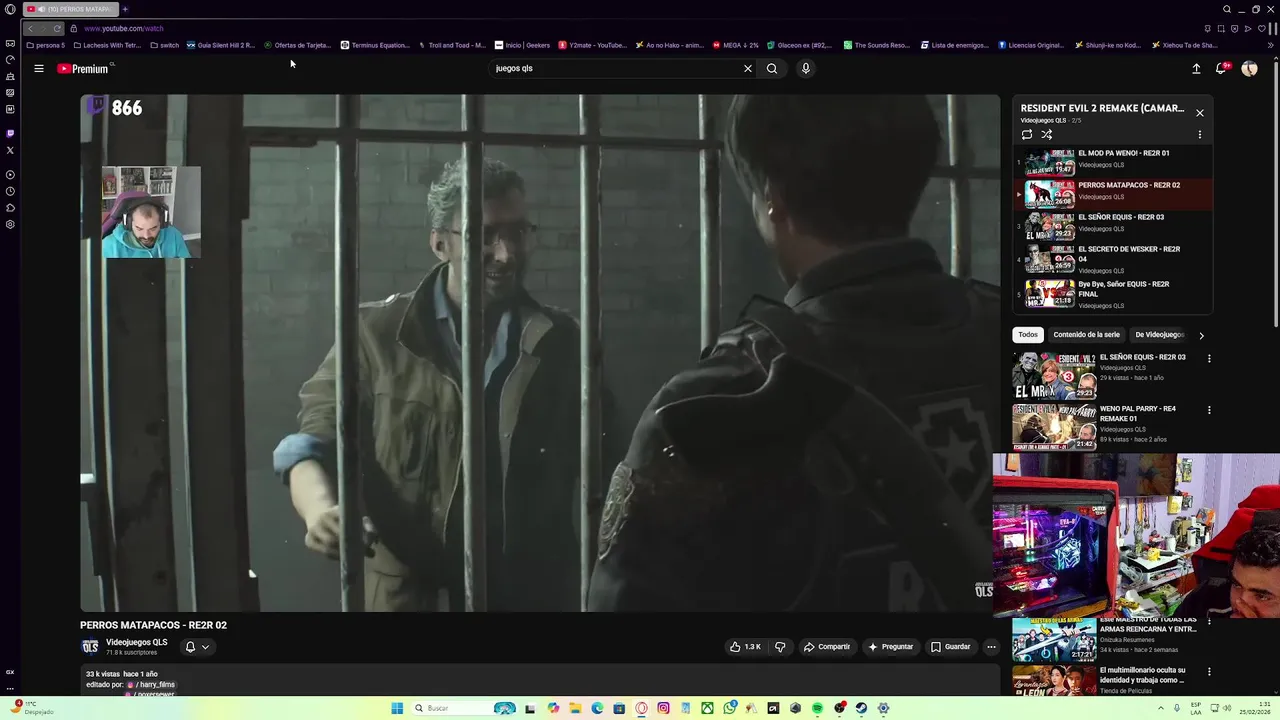
Task: Open WhatsApp from the taskbar
Action: (729, 708)
